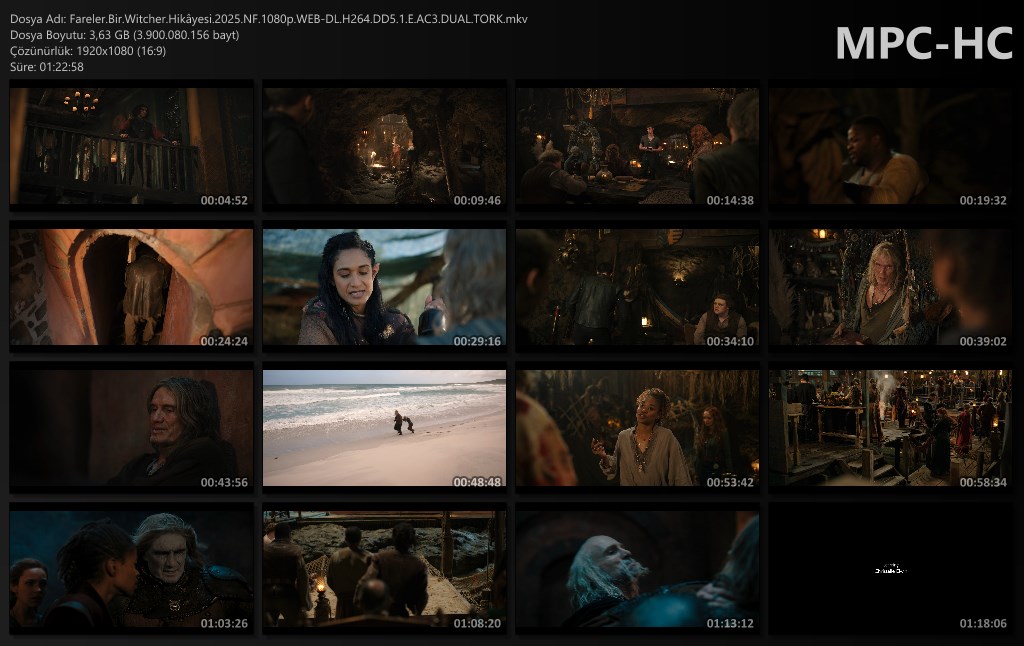This screenshot has height=646, width=1024.
Task: Select the thumbnail stamped 00:04:52
Action: point(131,146)
